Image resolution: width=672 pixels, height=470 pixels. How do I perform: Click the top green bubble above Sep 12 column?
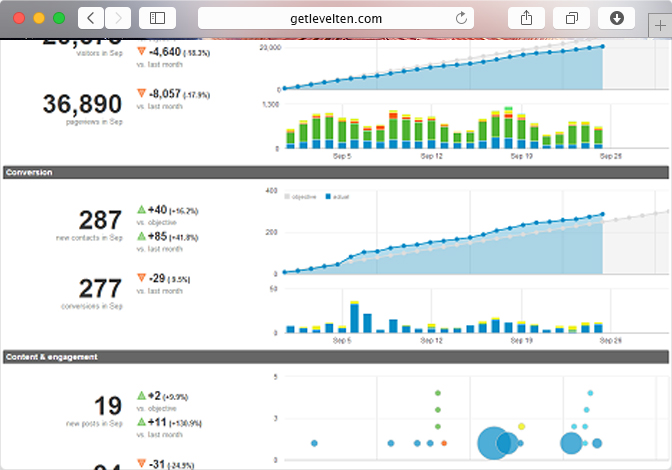click(438, 393)
